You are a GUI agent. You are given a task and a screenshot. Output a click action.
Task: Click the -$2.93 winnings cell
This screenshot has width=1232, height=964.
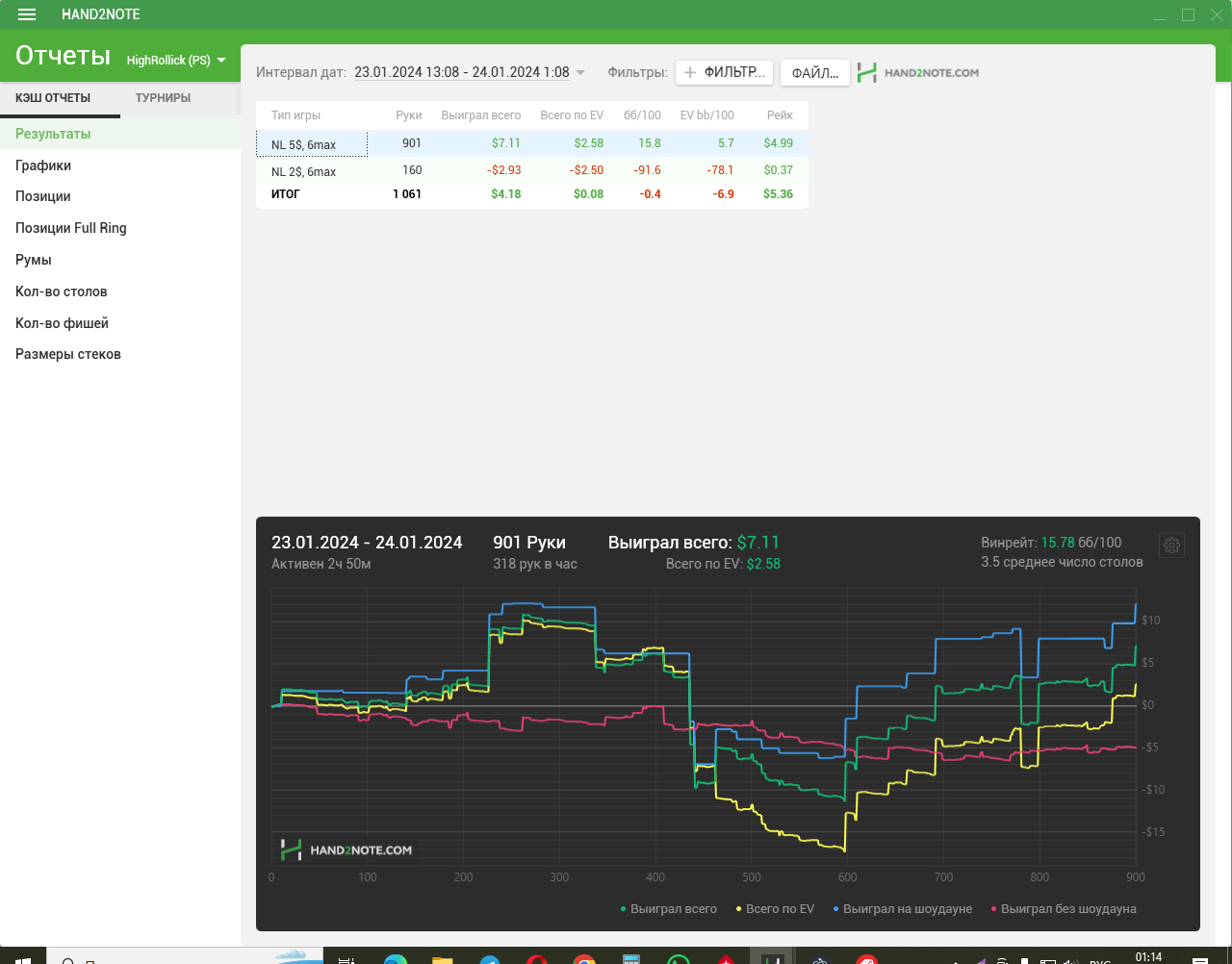tap(504, 170)
